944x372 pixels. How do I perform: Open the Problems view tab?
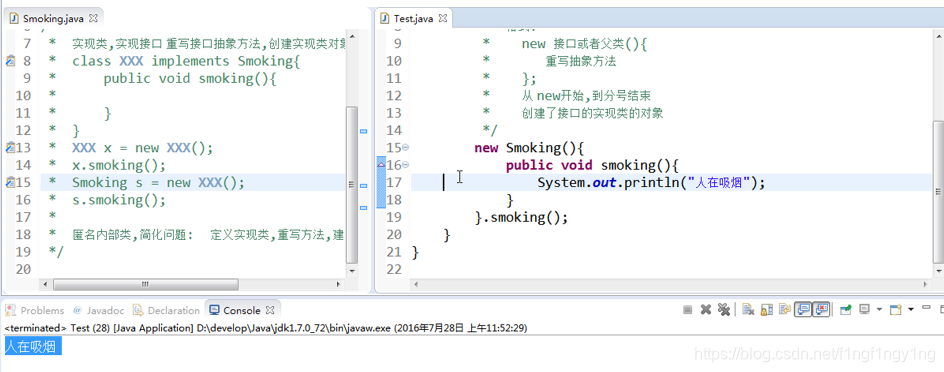35,311
